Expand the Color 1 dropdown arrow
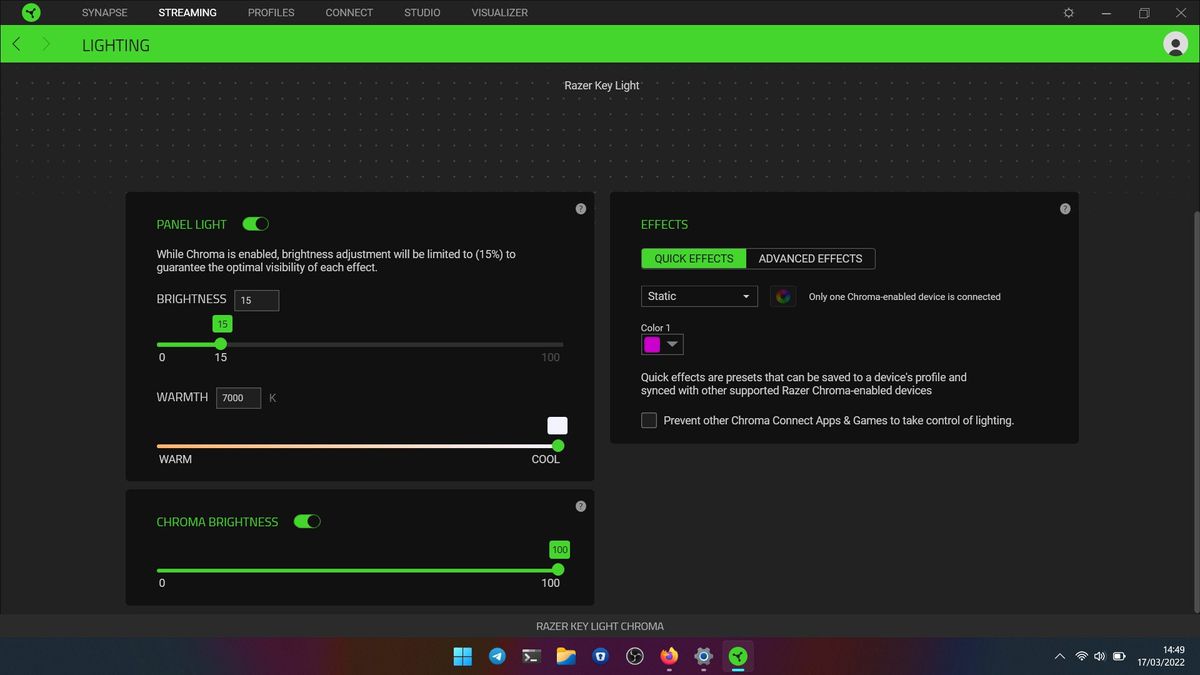This screenshot has width=1200, height=675. click(x=674, y=344)
